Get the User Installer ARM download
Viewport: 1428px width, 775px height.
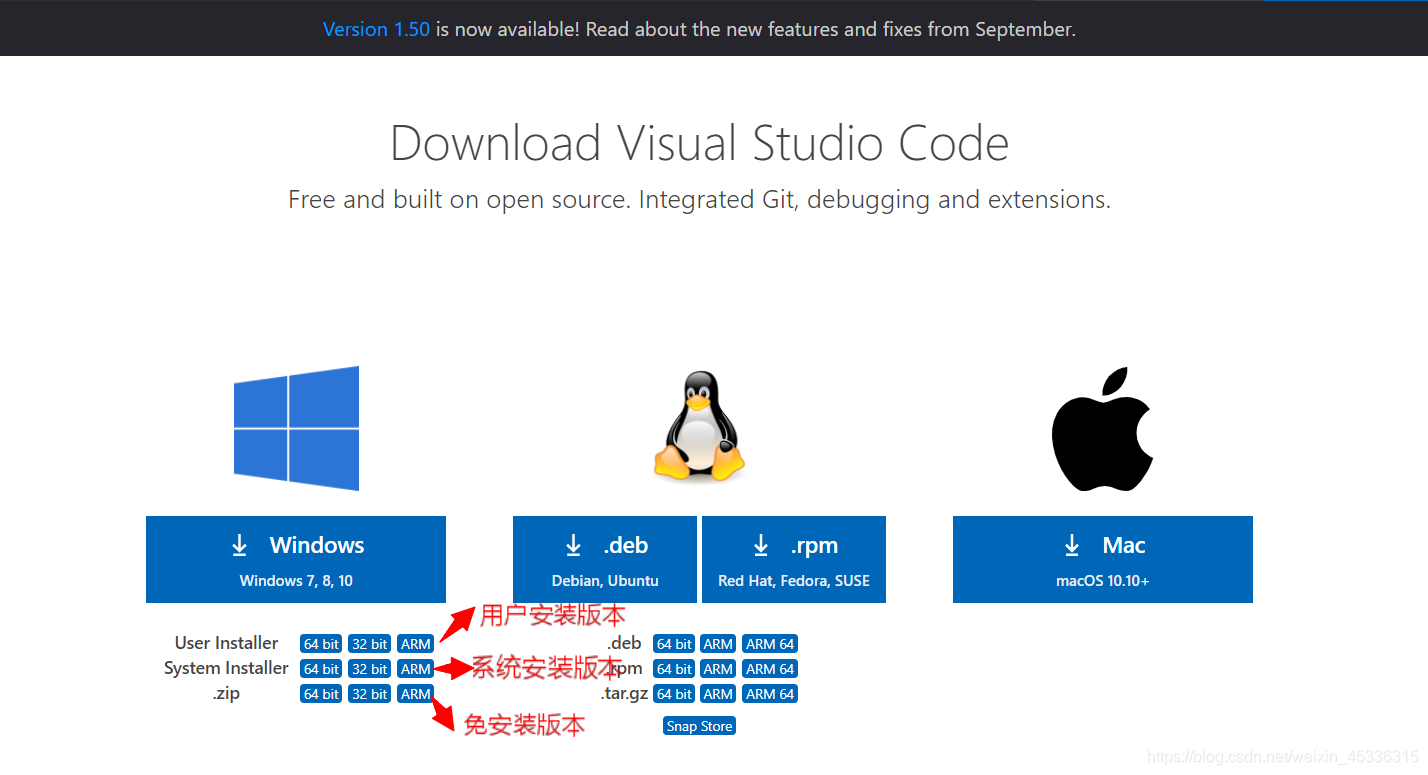coord(416,644)
